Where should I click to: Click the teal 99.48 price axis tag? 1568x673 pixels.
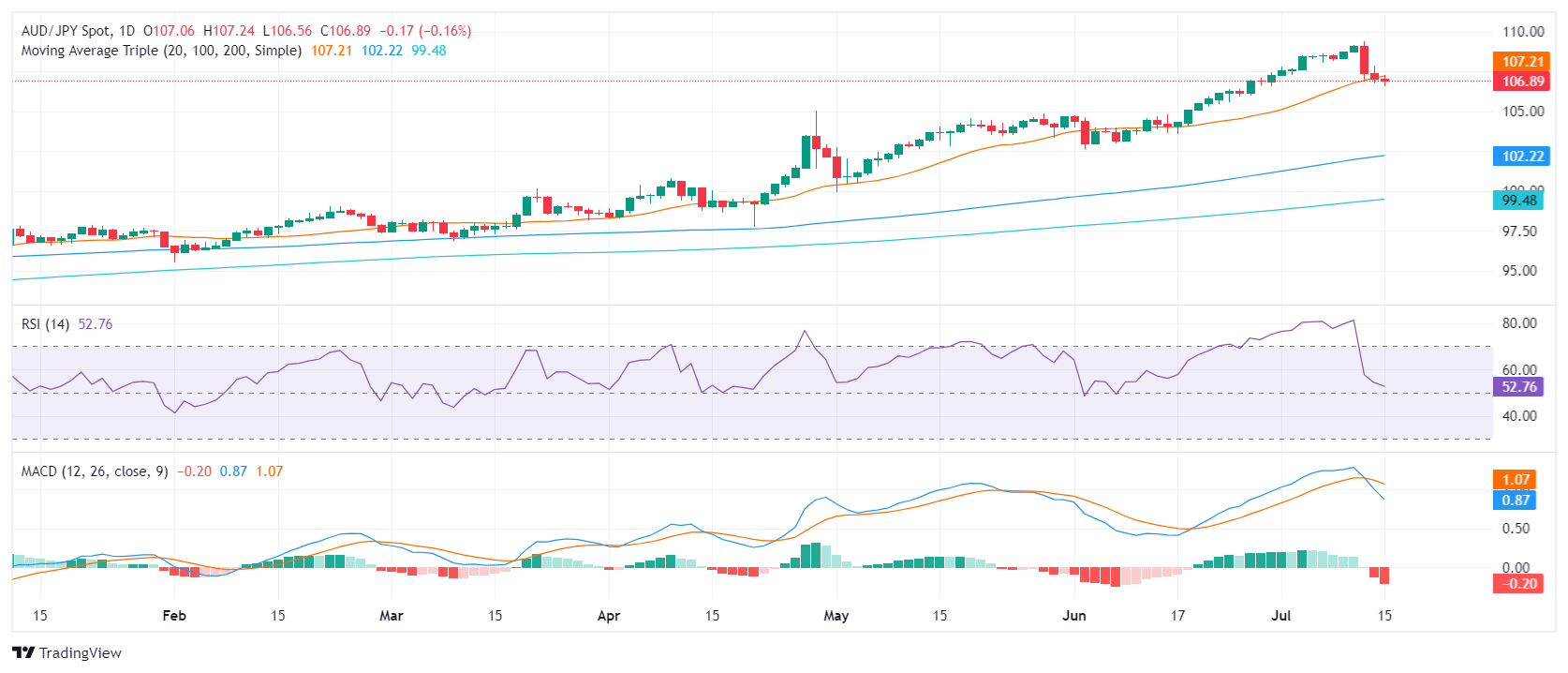coord(1518,201)
